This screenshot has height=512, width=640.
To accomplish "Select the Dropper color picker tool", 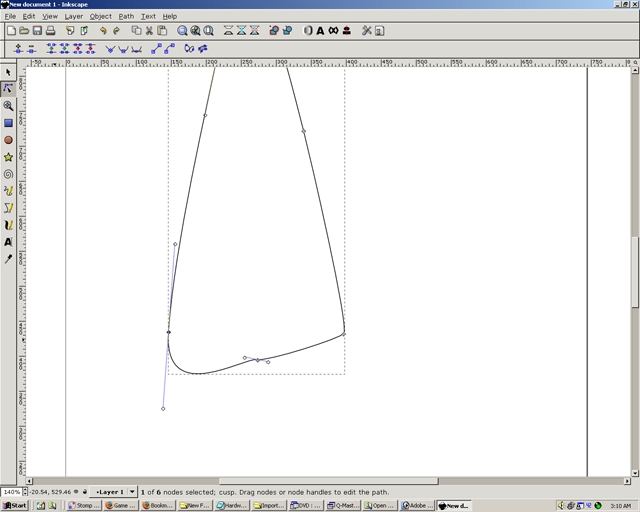I will tap(8, 259).
